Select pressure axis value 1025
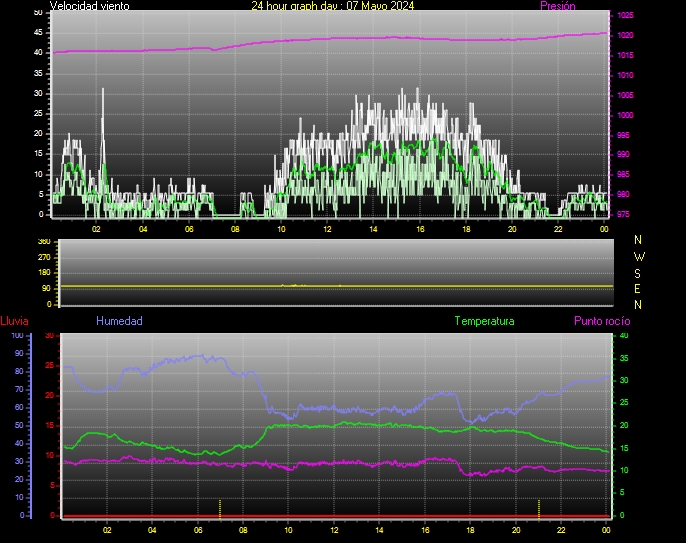This screenshot has width=686, height=543. pyautogui.click(x=625, y=15)
